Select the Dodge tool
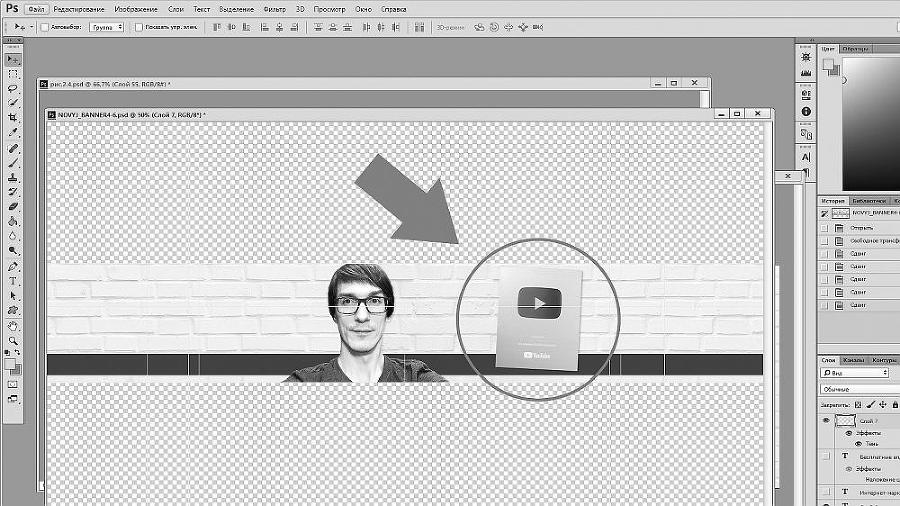The width and height of the screenshot is (900, 506). tap(13, 251)
